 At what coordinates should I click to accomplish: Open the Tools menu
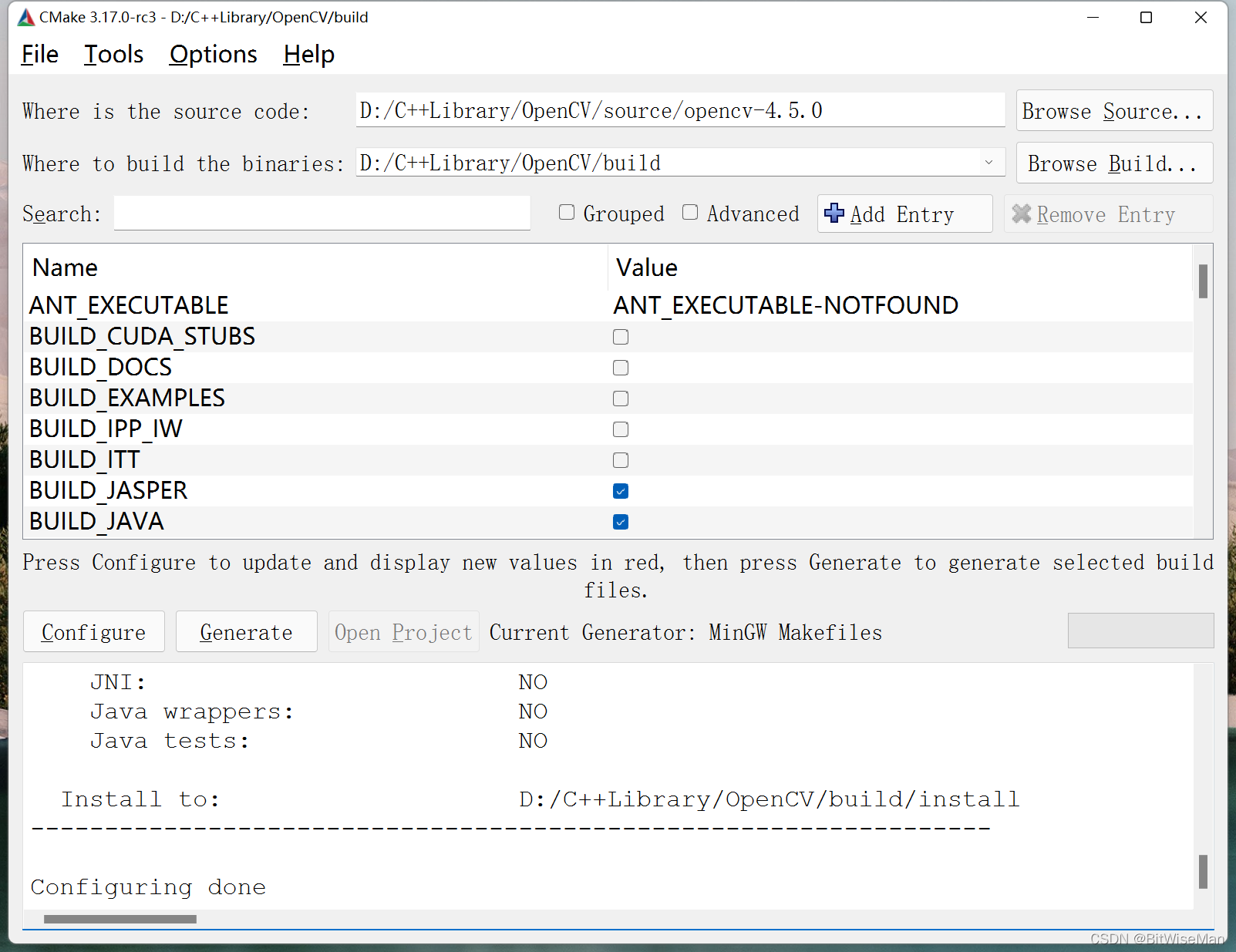tap(114, 55)
